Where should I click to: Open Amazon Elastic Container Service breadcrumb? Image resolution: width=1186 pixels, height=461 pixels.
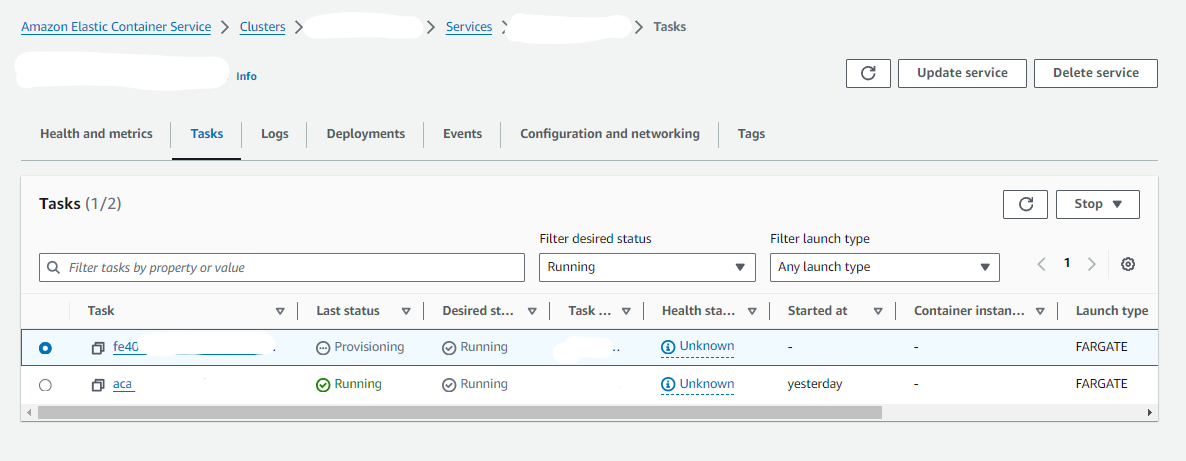[x=116, y=27]
